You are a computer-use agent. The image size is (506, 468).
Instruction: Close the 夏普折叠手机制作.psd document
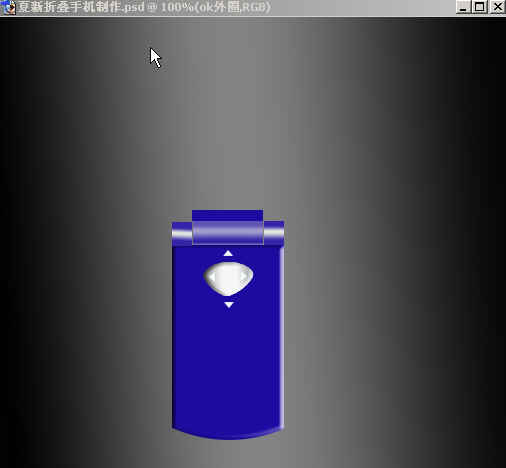pyautogui.click(x=498, y=7)
